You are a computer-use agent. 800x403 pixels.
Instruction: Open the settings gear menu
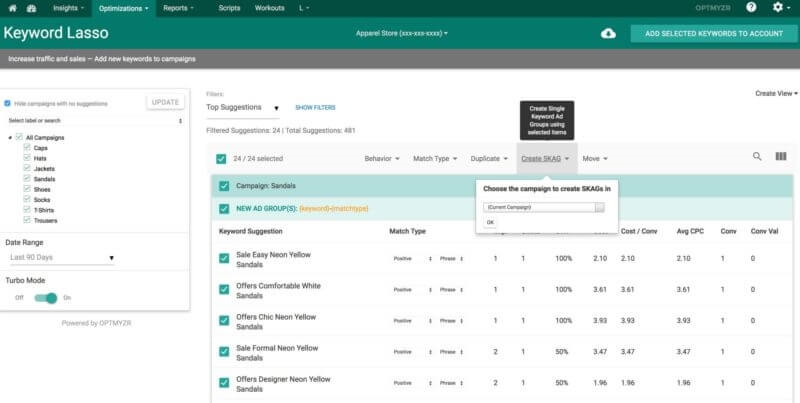[781, 7]
